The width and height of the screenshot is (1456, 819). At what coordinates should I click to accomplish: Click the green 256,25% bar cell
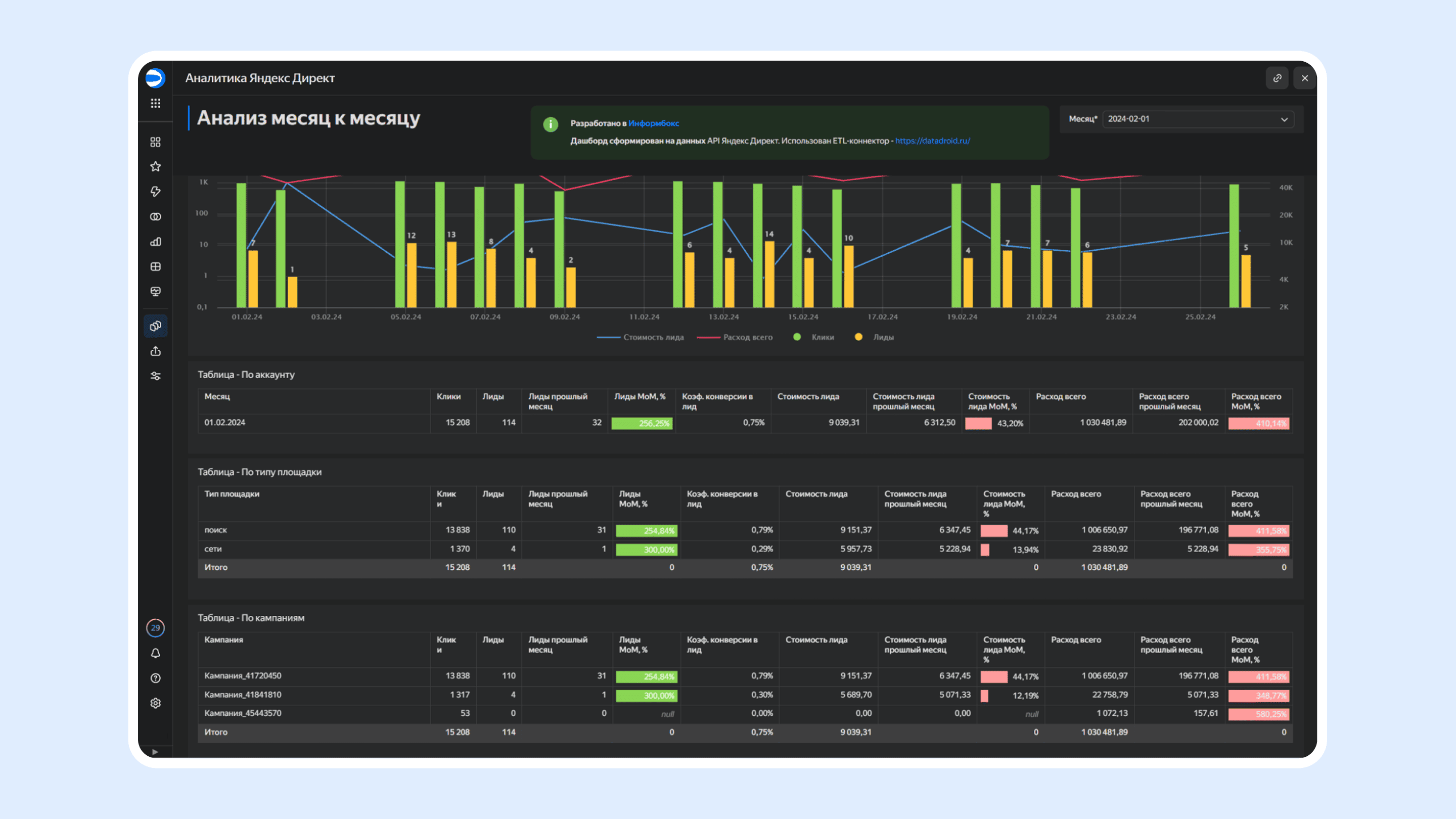coord(642,423)
